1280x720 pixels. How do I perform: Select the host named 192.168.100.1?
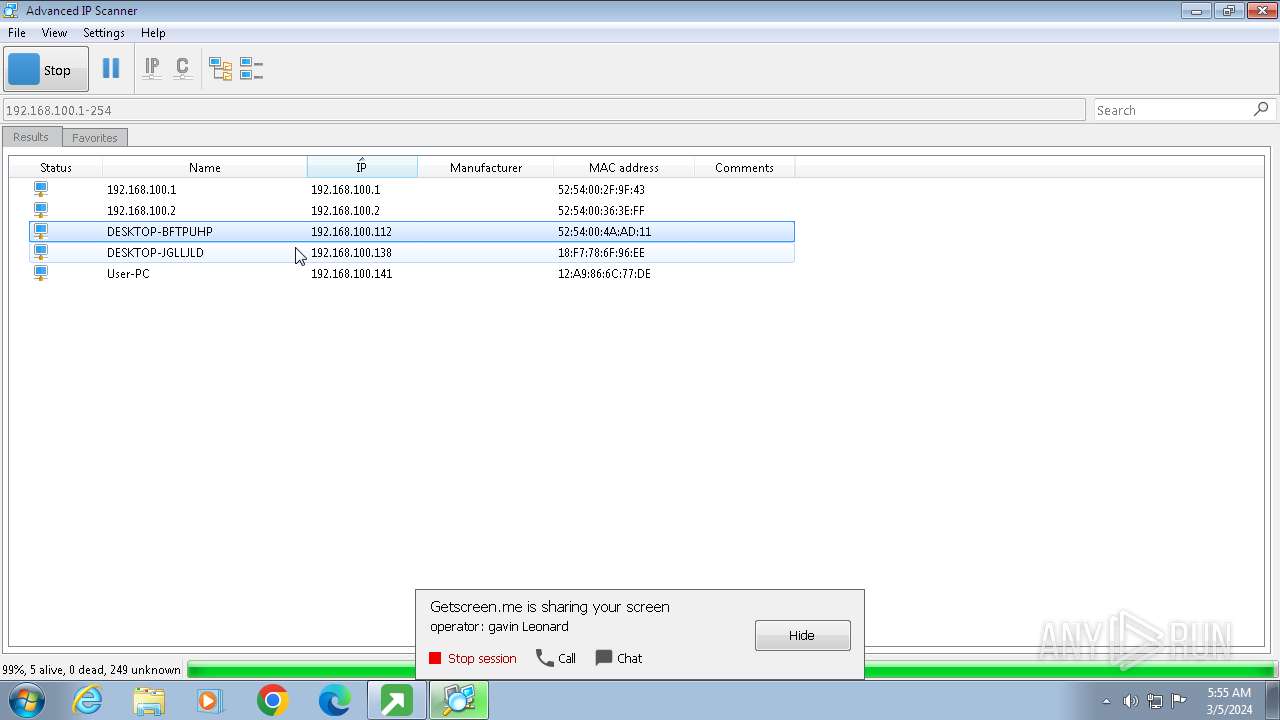pyautogui.click(x=141, y=190)
